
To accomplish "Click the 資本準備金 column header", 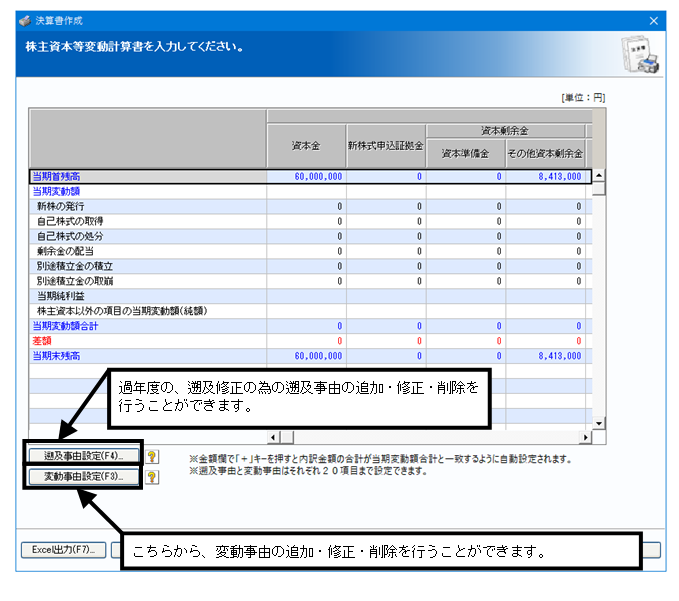I will [466, 153].
